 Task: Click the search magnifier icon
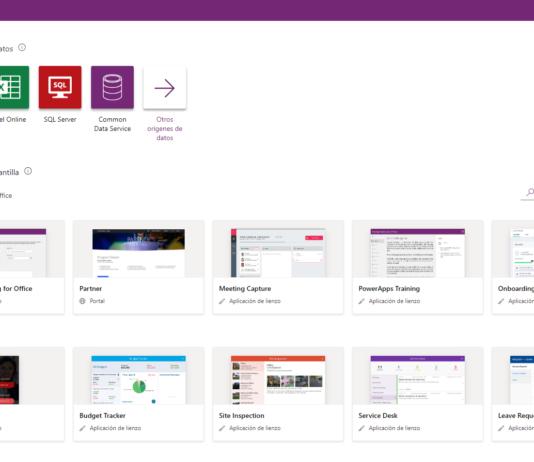click(x=530, y=192)
